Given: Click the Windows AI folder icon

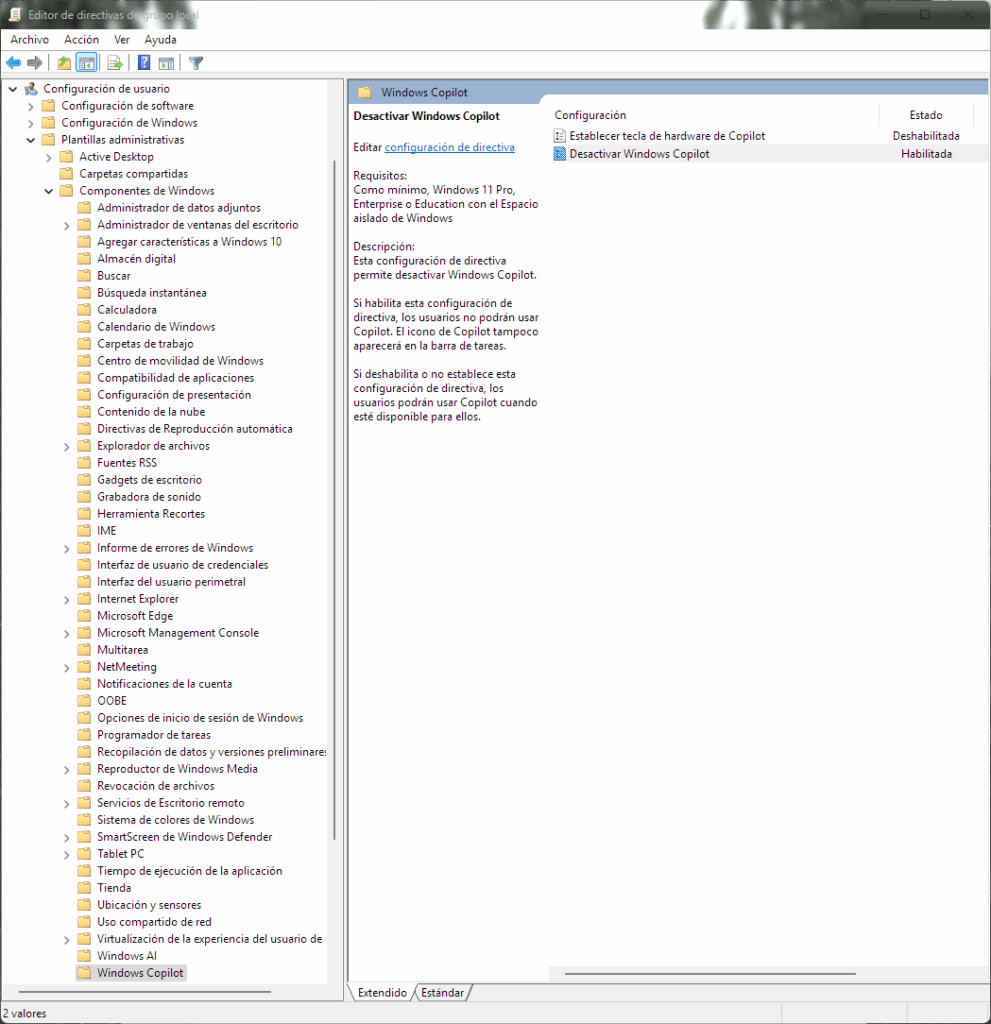Looking at the screenshot, I should (x=84, y=956).
